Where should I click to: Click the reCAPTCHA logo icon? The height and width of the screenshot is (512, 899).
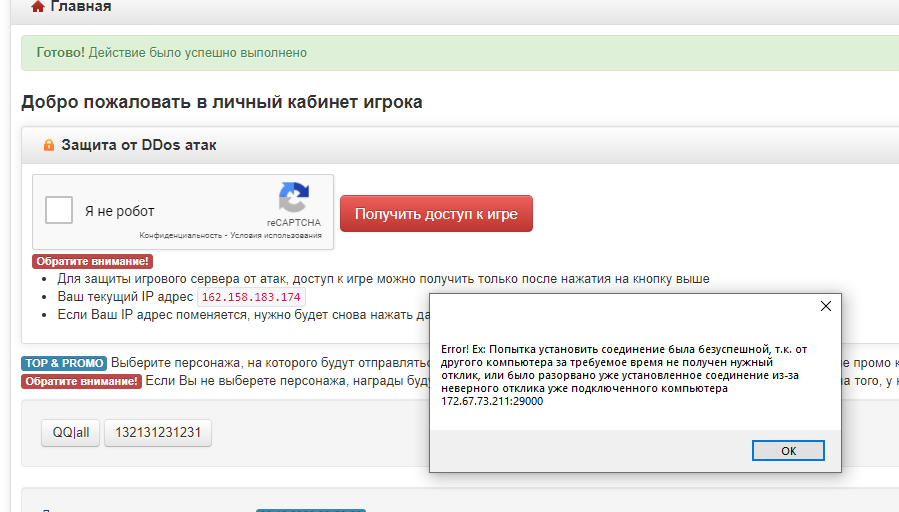point(293,198)
